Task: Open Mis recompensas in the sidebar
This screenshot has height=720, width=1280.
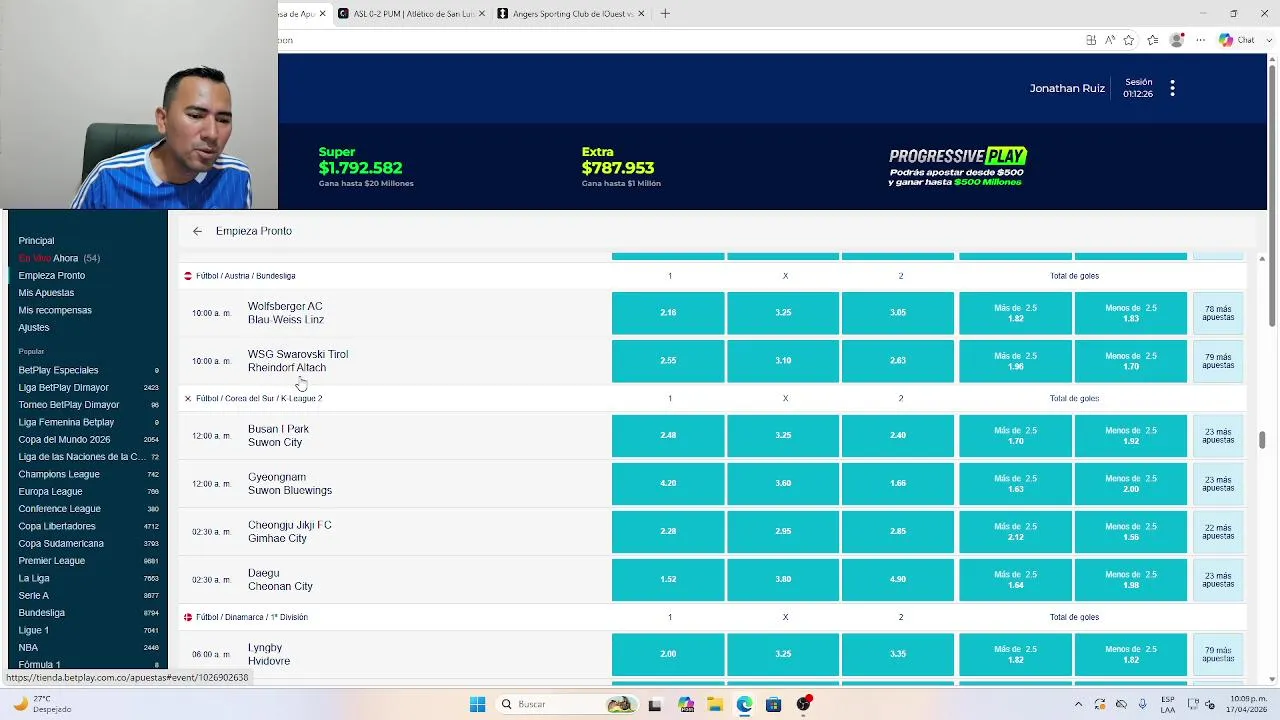Action: 55,310
